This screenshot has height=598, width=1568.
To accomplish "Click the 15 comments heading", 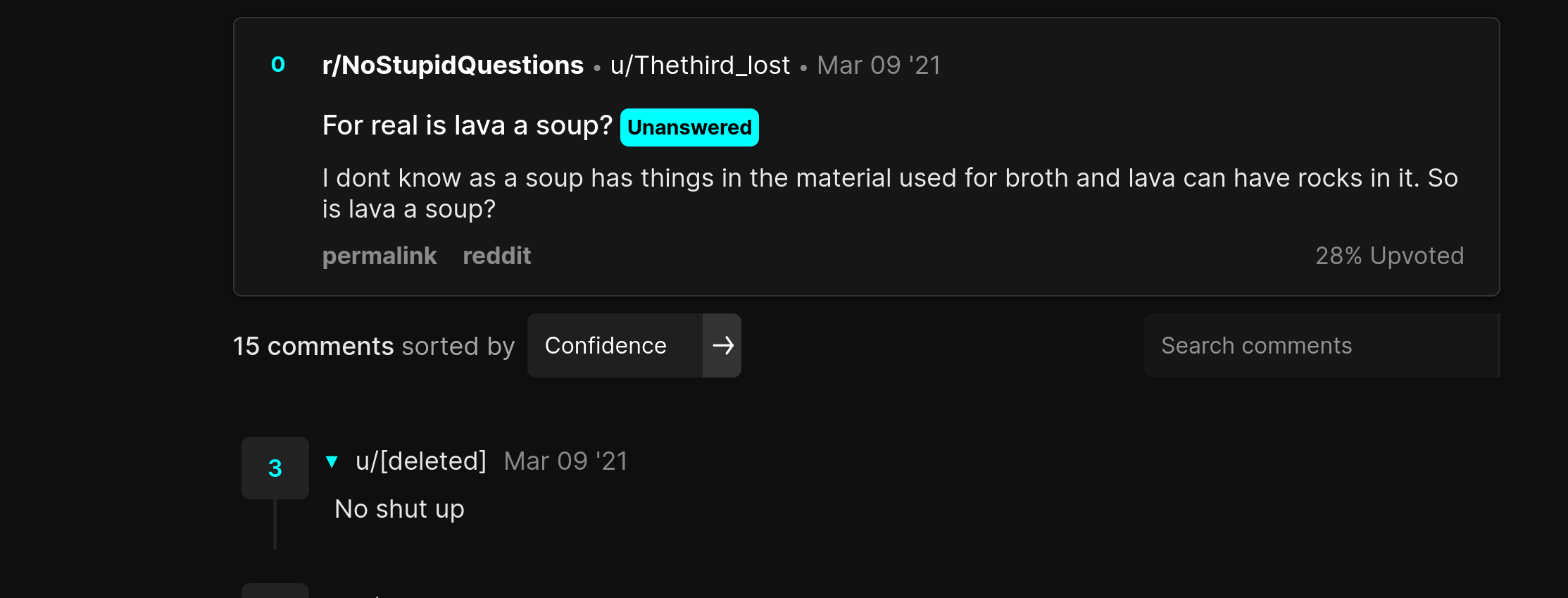I will coord(313,346).
